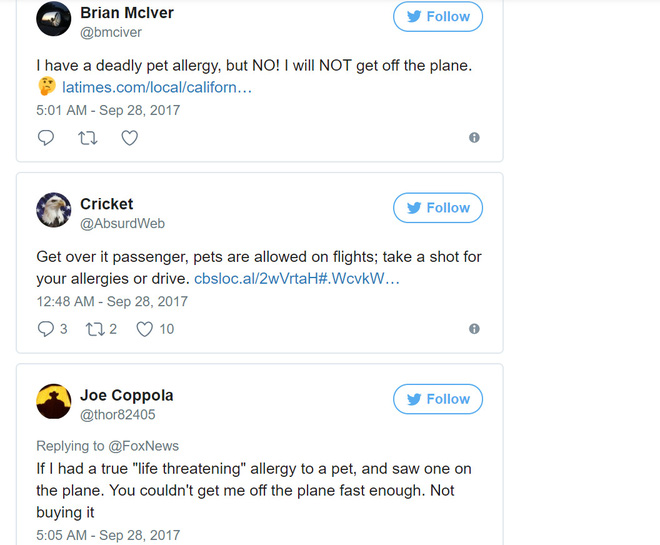Reply to Cricket's tweet
Image resolution: width=660 pixels, height=545 pixels.
tap(46, 329)
